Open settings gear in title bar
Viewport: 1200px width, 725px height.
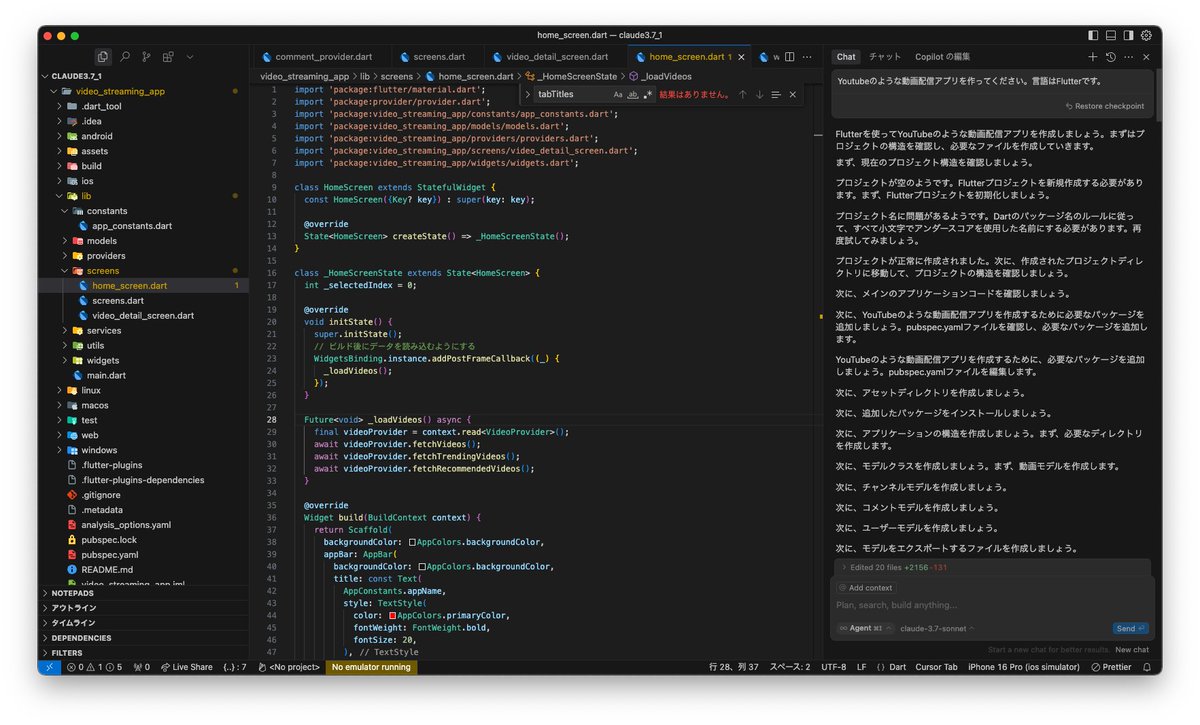[1147, 35]
